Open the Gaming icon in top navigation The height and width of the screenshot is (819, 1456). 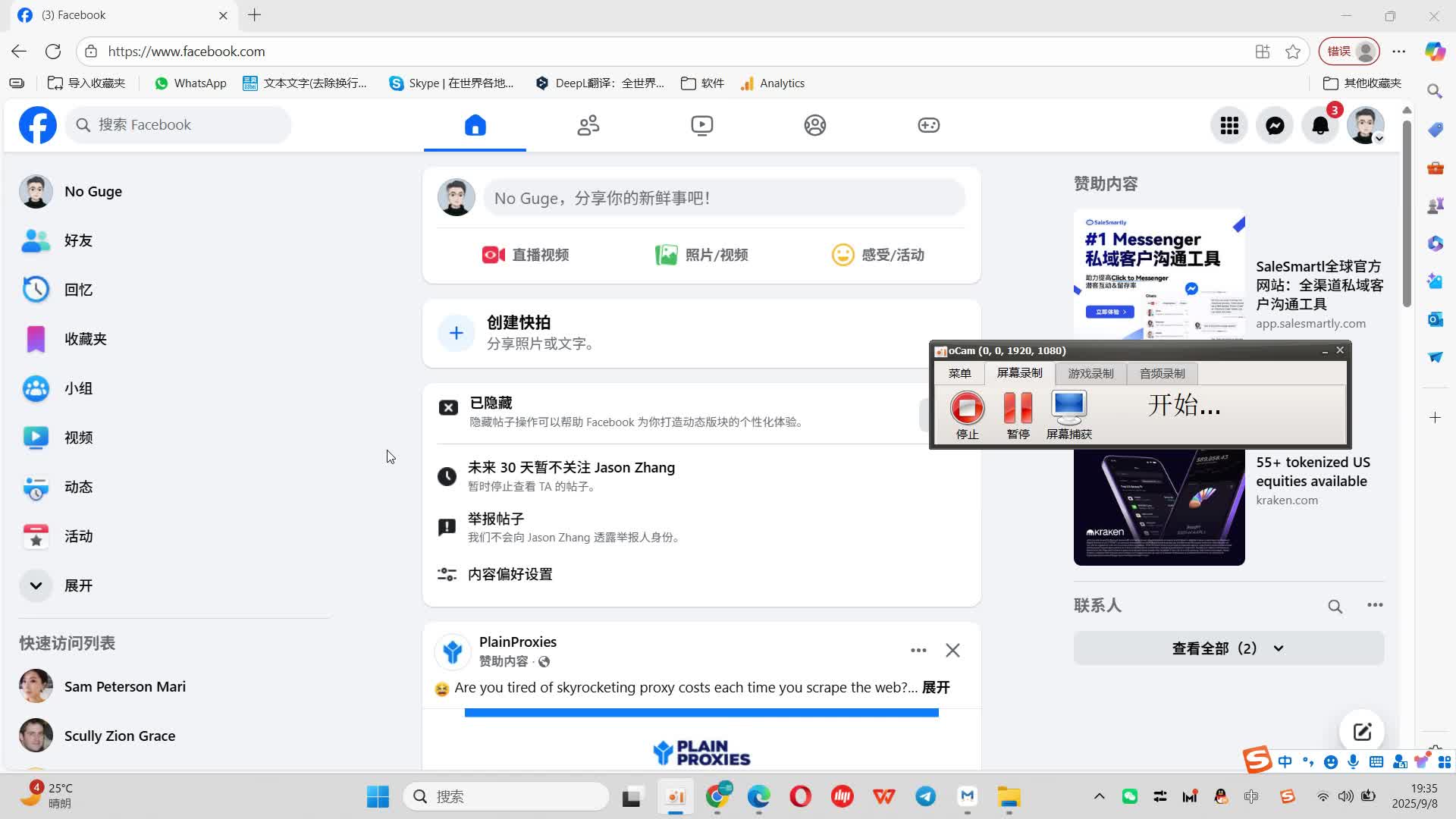tap(928, 125)
